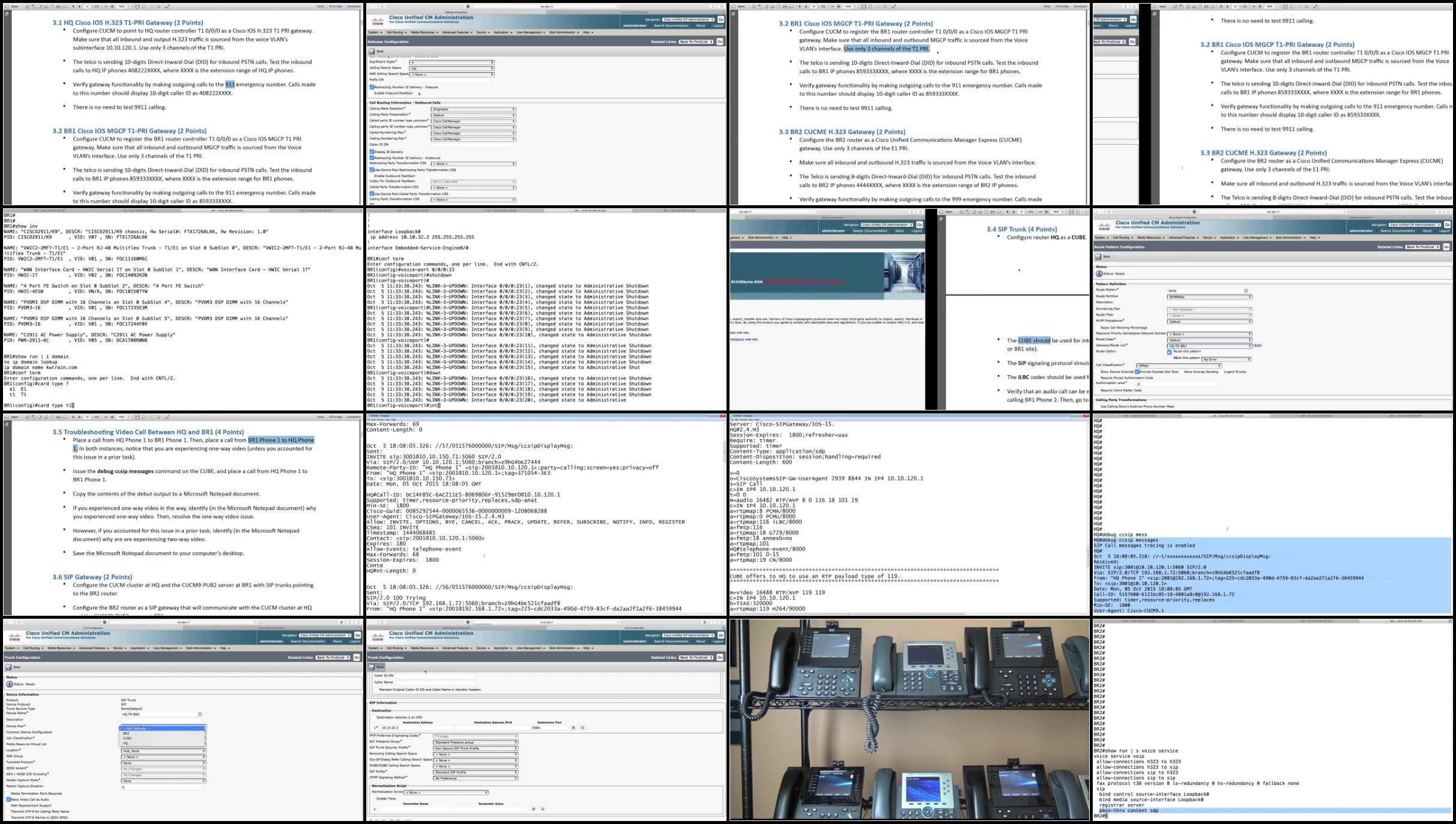
Task: Click the Cisco logo in Route Pattern Configuration frame
Action: pos(1104,226)
